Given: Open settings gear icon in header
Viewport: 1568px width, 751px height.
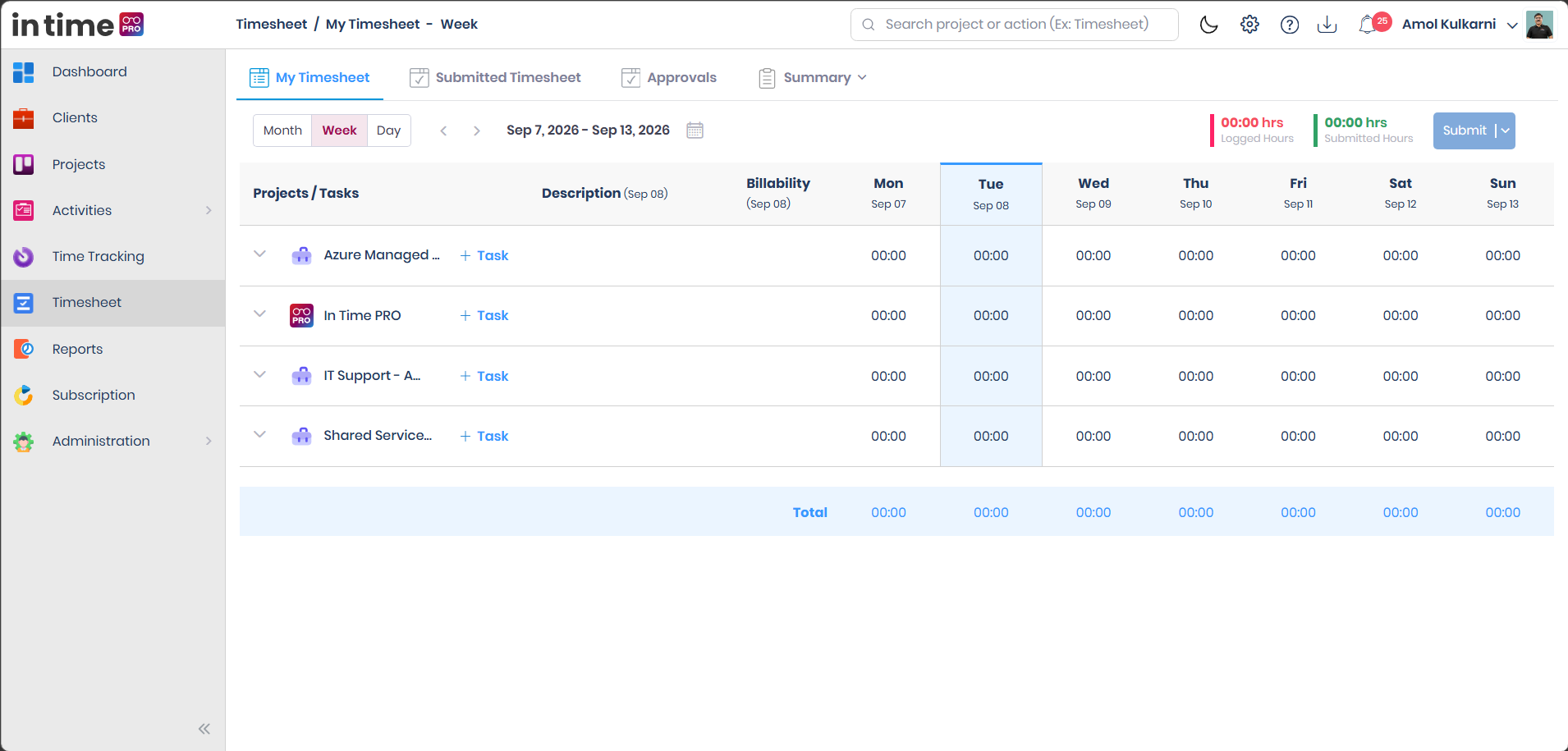Looking at the screenshot, I should point(1249,25).
